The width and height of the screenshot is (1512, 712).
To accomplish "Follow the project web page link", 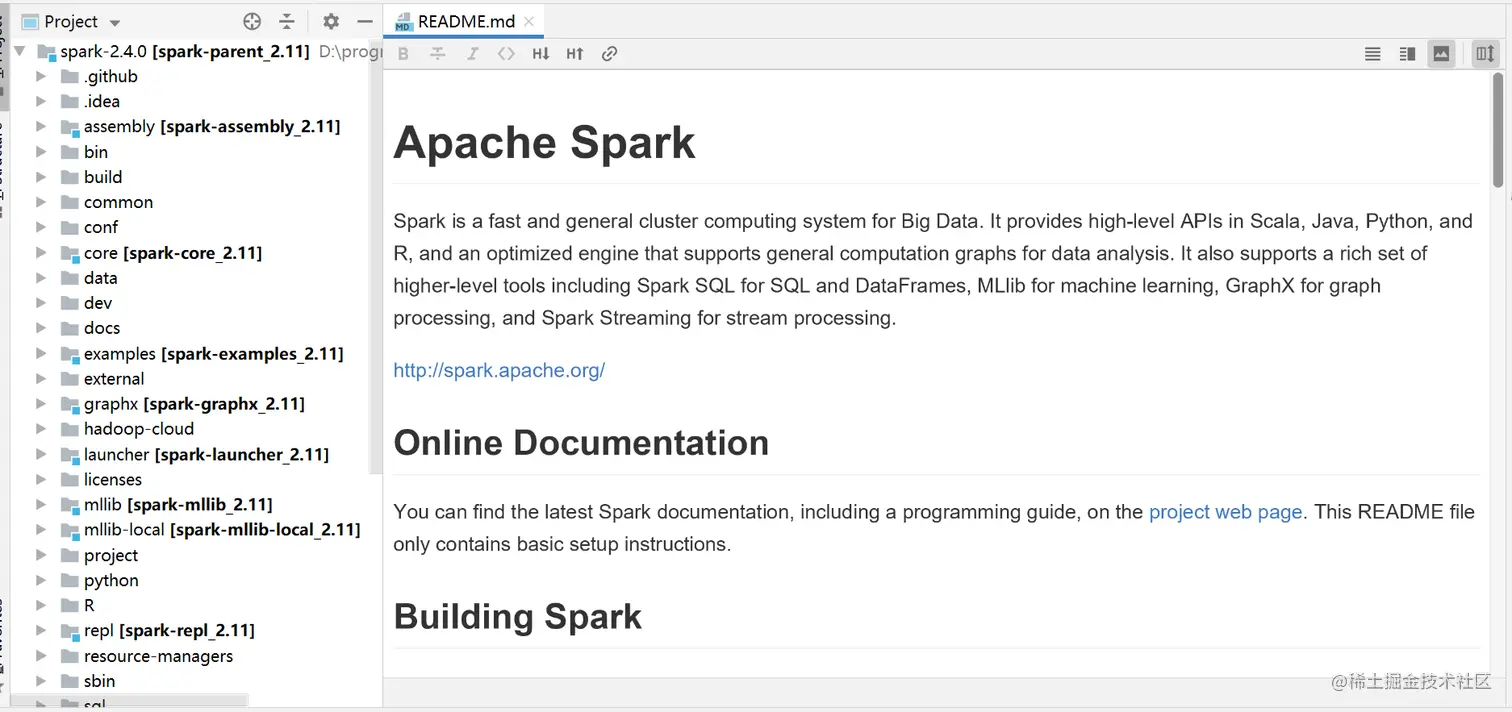I will pyautogui.click(x=1225, y=512).
